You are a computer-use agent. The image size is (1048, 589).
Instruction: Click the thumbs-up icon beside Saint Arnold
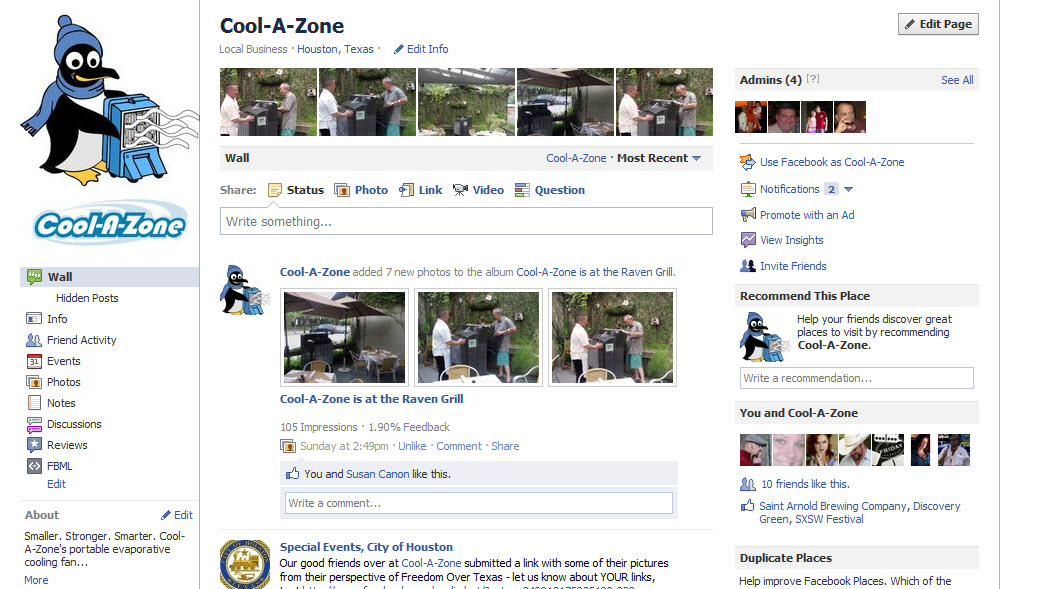click(x=747, y=506)
